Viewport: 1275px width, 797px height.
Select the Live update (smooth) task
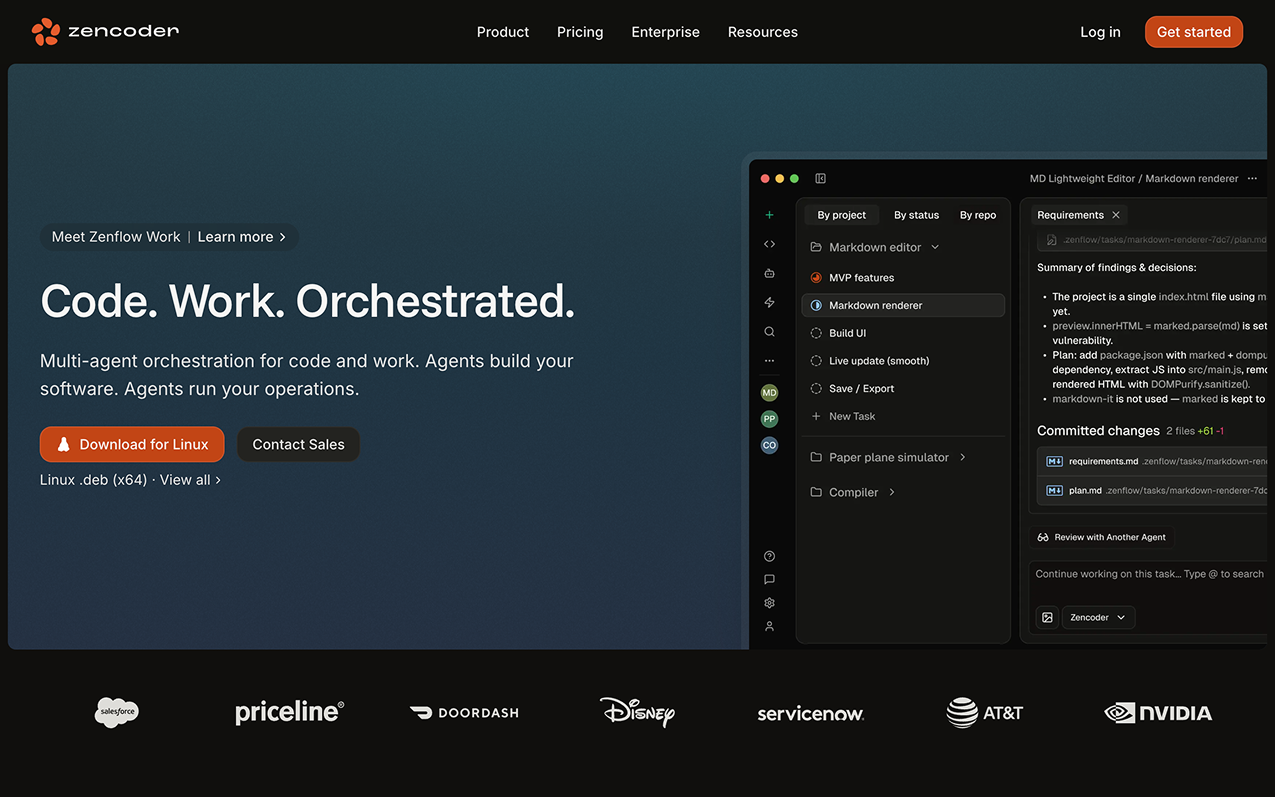tap(903, 361)
